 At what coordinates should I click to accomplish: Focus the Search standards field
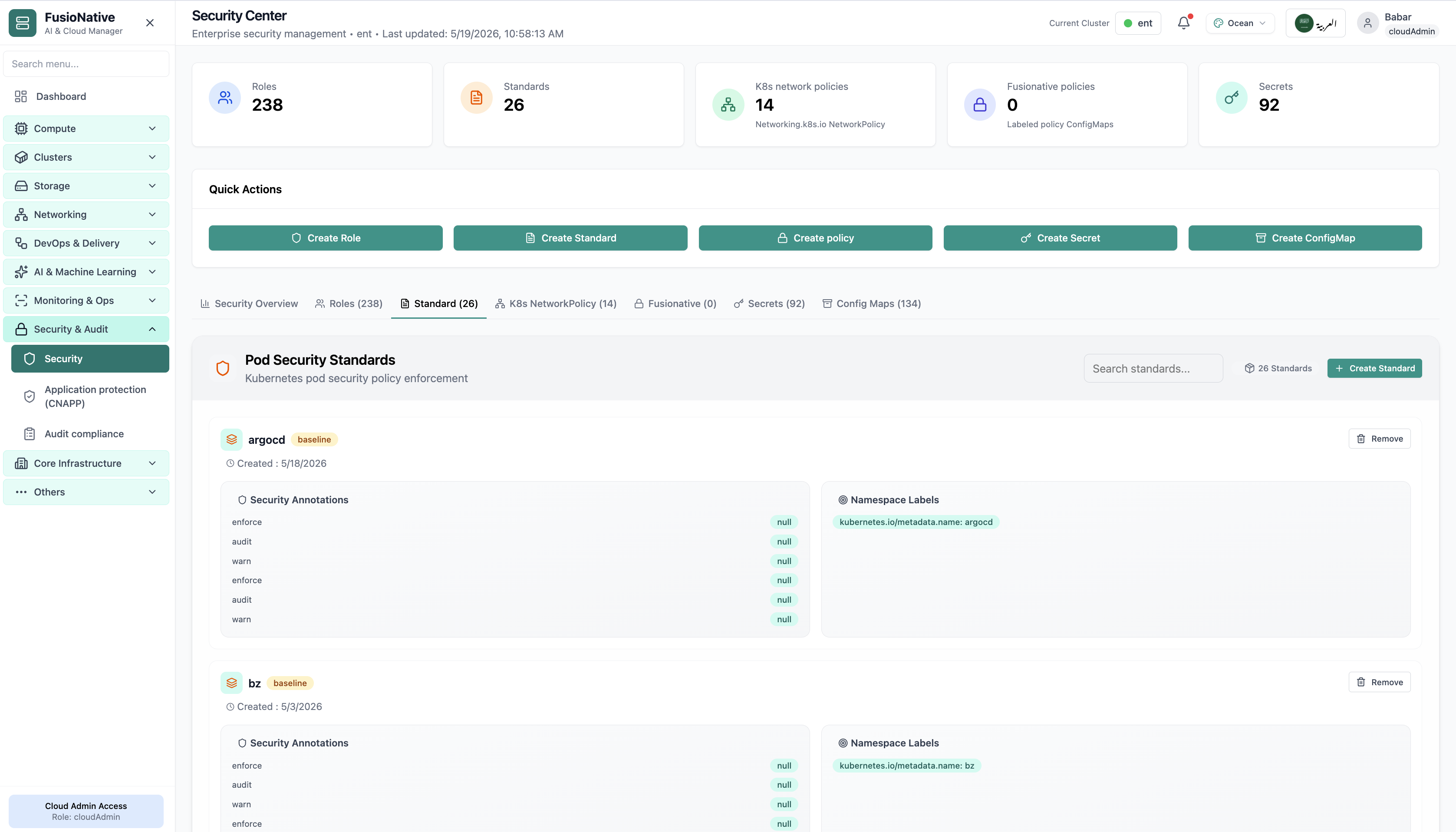click(1153, 369)
